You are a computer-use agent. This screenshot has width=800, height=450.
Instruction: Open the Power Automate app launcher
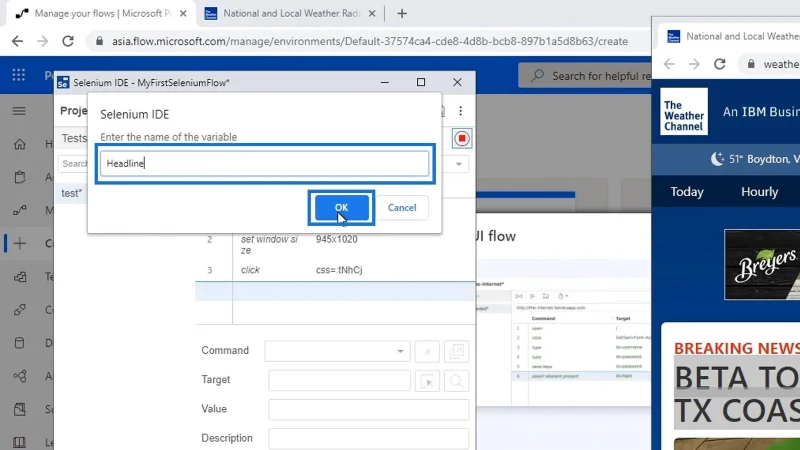(19, 75)
